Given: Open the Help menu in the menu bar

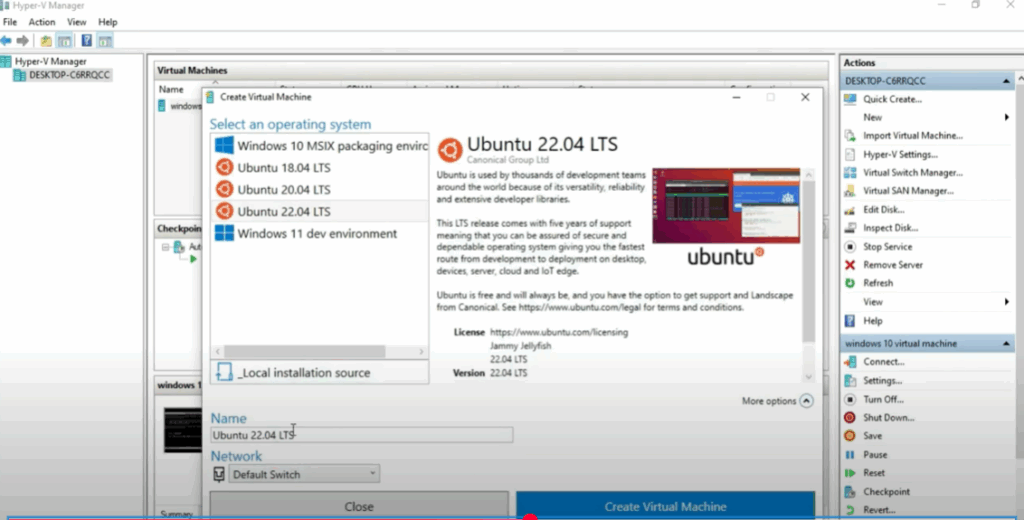Looking at the screenshot, I should pyautogui.click(x=108, y=22).
